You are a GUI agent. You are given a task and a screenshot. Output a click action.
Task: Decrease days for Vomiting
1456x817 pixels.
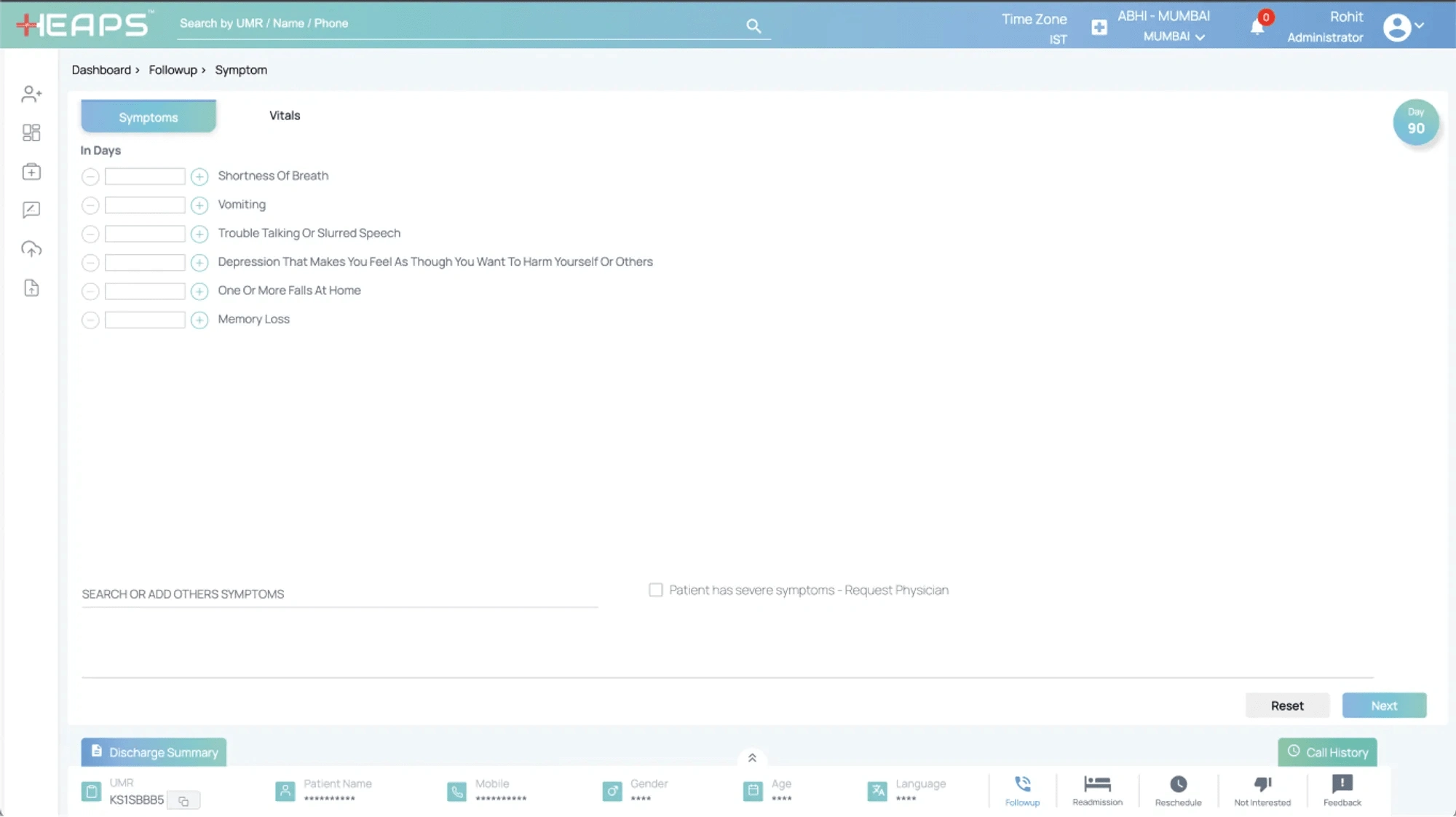click(90, 205)
